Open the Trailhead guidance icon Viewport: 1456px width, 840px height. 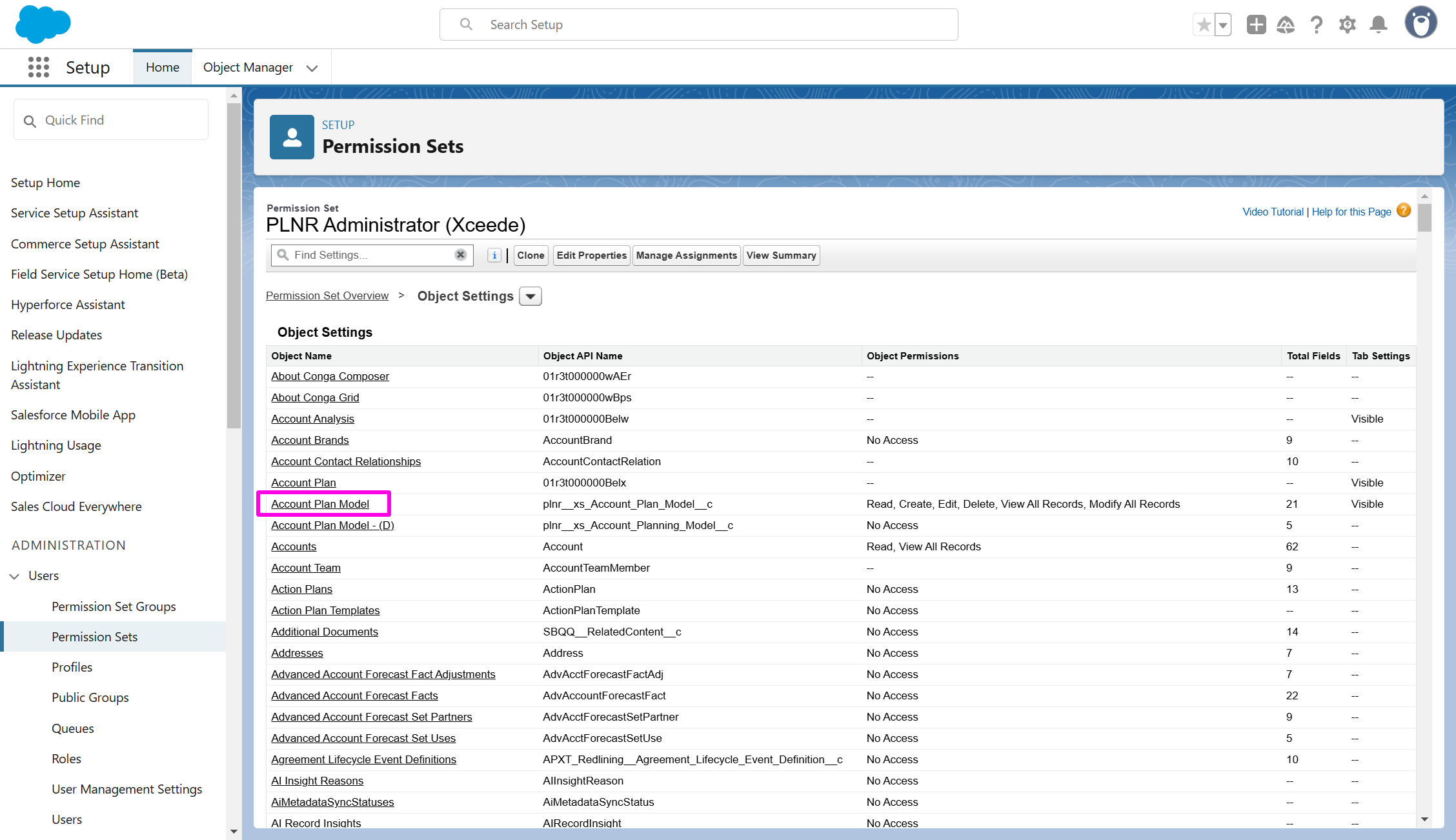pos(1286,25)
